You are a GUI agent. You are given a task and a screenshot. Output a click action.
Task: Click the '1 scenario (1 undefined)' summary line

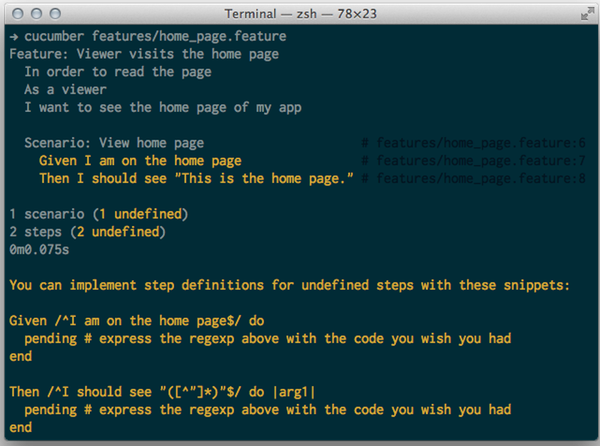click(x=99, y=214)
